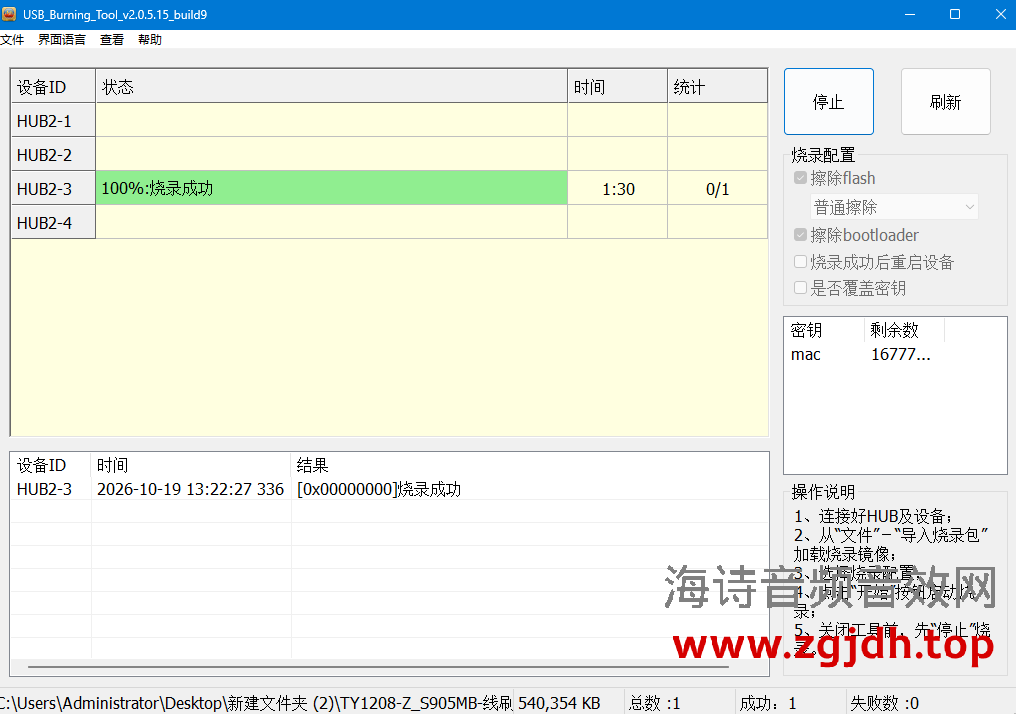Select the HUB2-4 device row
This screenshot has height=714, width=1016.
(389, 222)
